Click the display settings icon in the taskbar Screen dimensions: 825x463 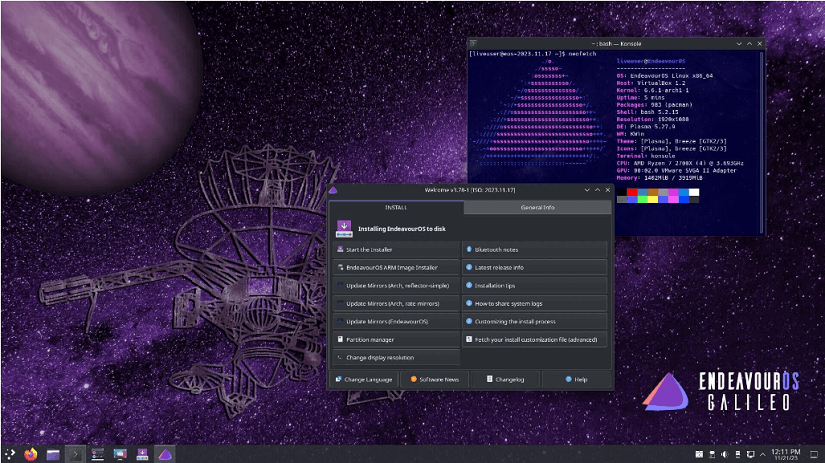click(120, 454)
